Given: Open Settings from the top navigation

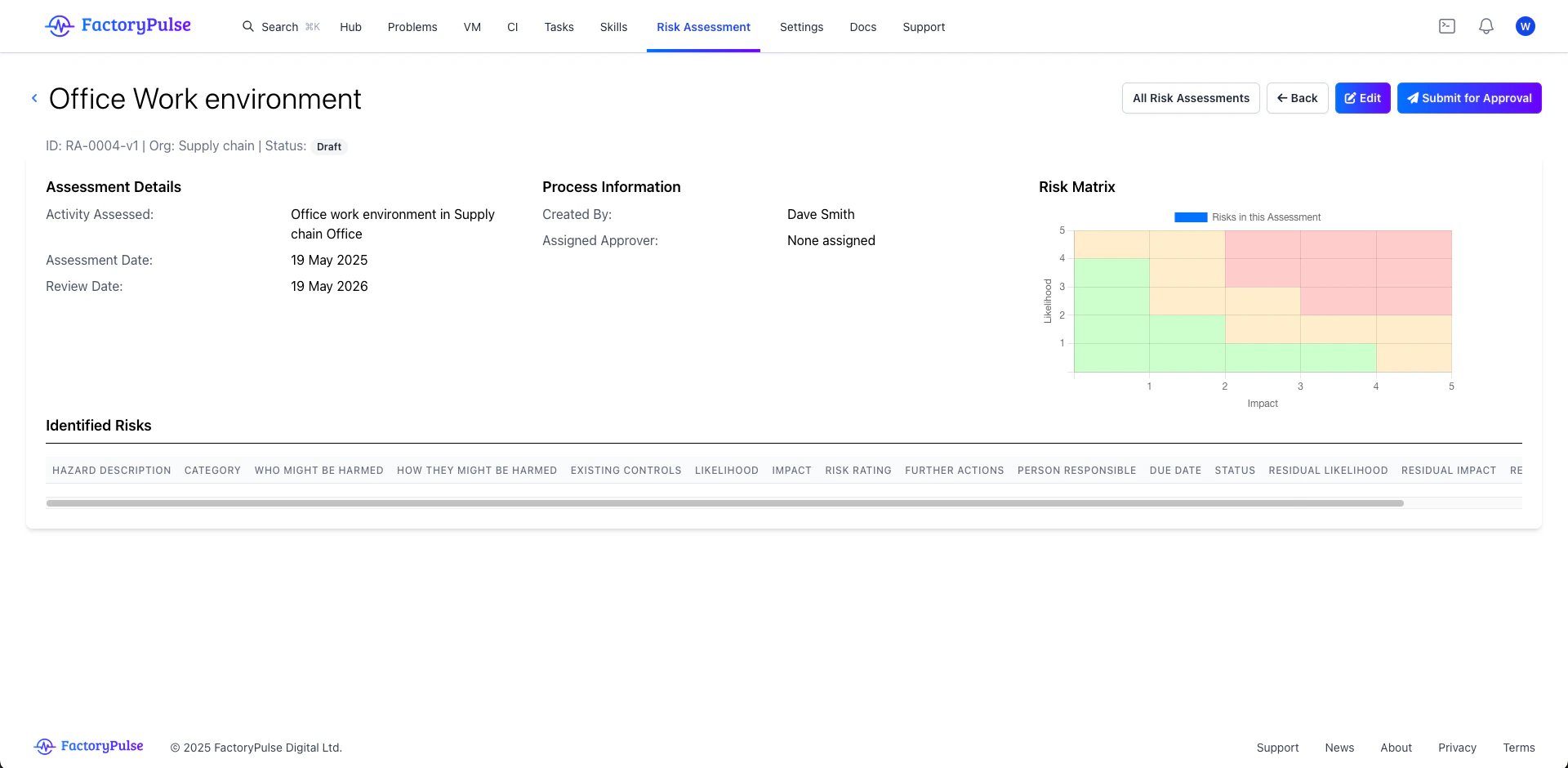Looking at the screenshot, I should point(801,27).
